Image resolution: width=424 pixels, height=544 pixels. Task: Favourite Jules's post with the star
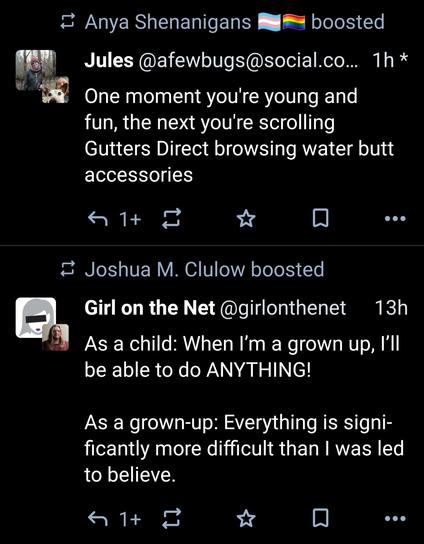(246, 219)
